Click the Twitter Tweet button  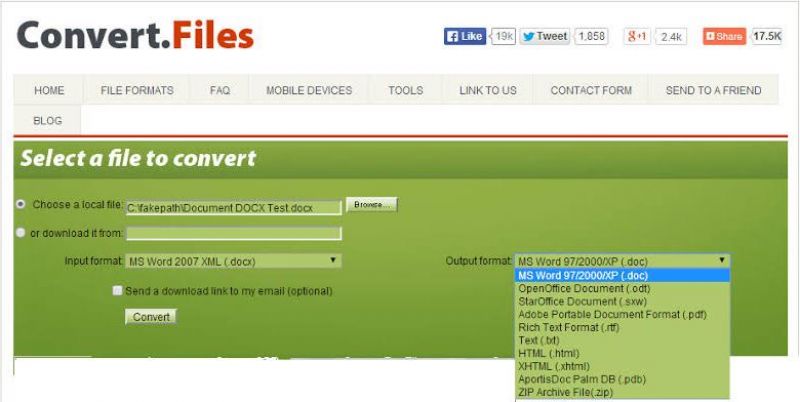click(x=545, y=36)
